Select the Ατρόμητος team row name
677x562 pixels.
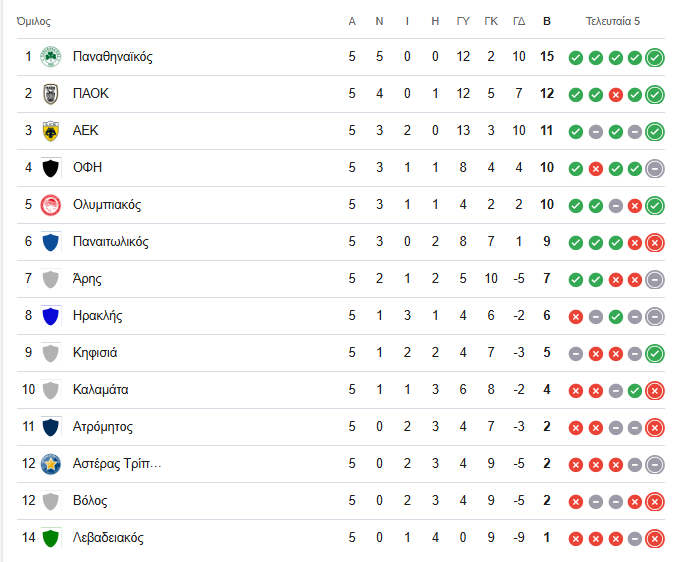coord(103,427)
